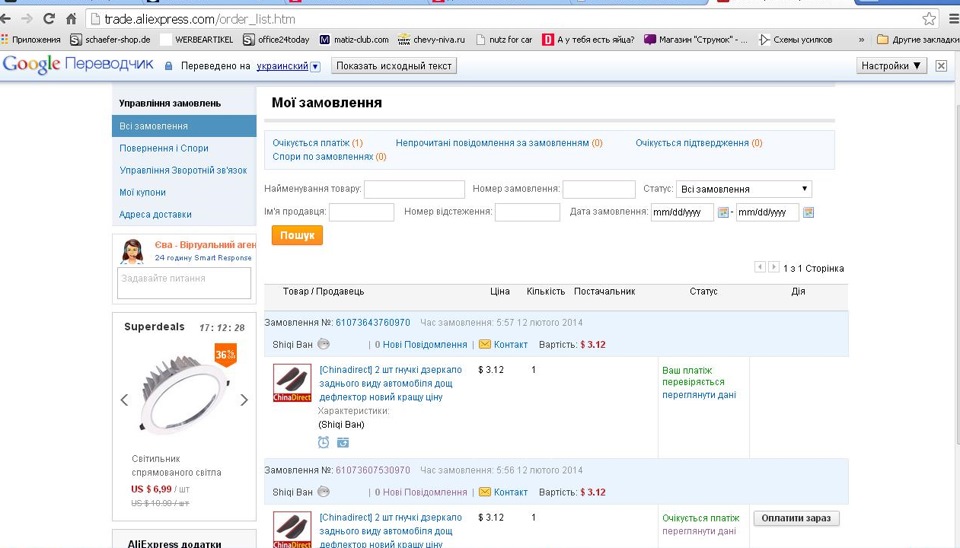Open the Другие закладки bookmarks folder
This screenshot has height=548, width=960.
pyautogui.click(x=918, y=39)
